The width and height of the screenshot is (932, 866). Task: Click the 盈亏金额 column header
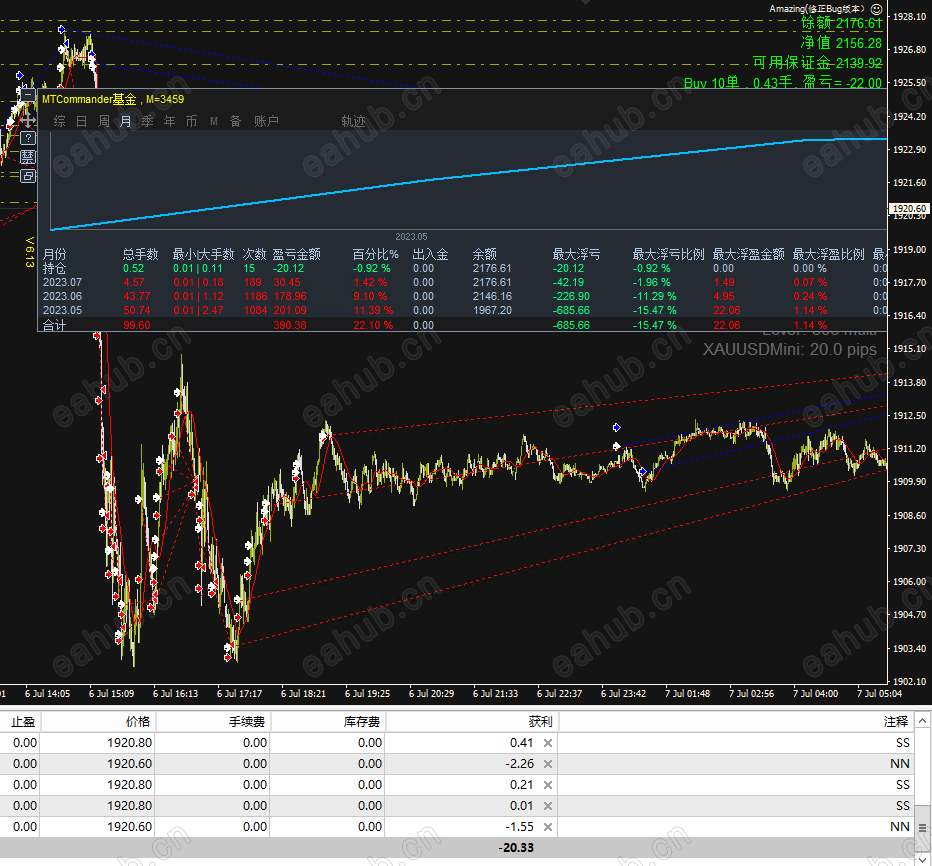297,254
